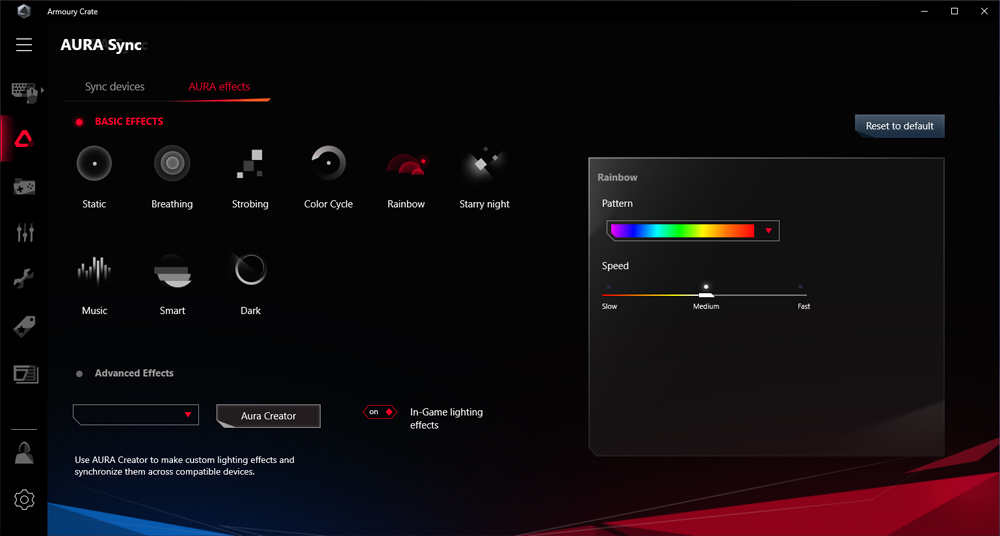Click the Reset to default button
Screen dimensions: 1000x536
point(899,126)
